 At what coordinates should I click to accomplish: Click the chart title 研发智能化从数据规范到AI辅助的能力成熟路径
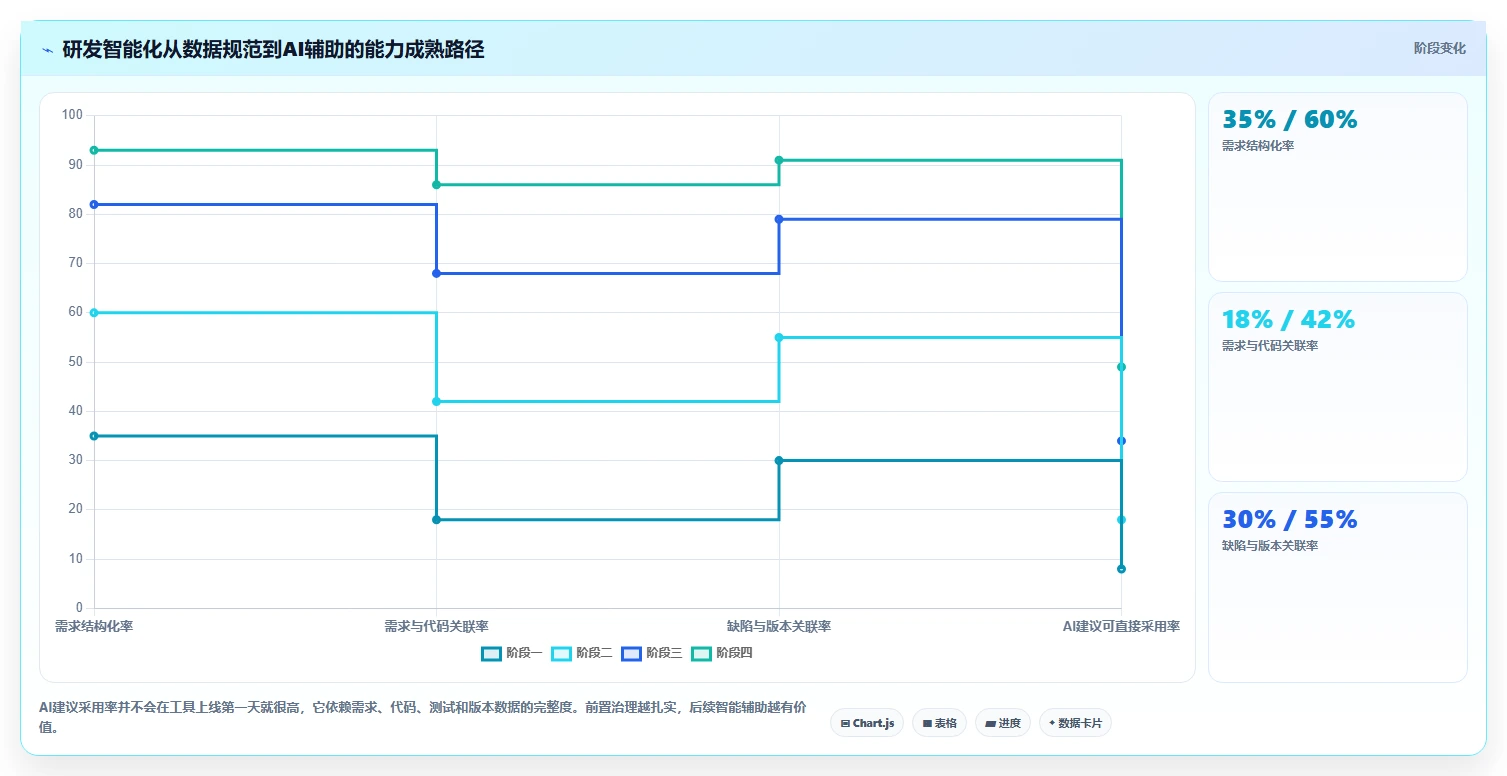coord(273,49)
